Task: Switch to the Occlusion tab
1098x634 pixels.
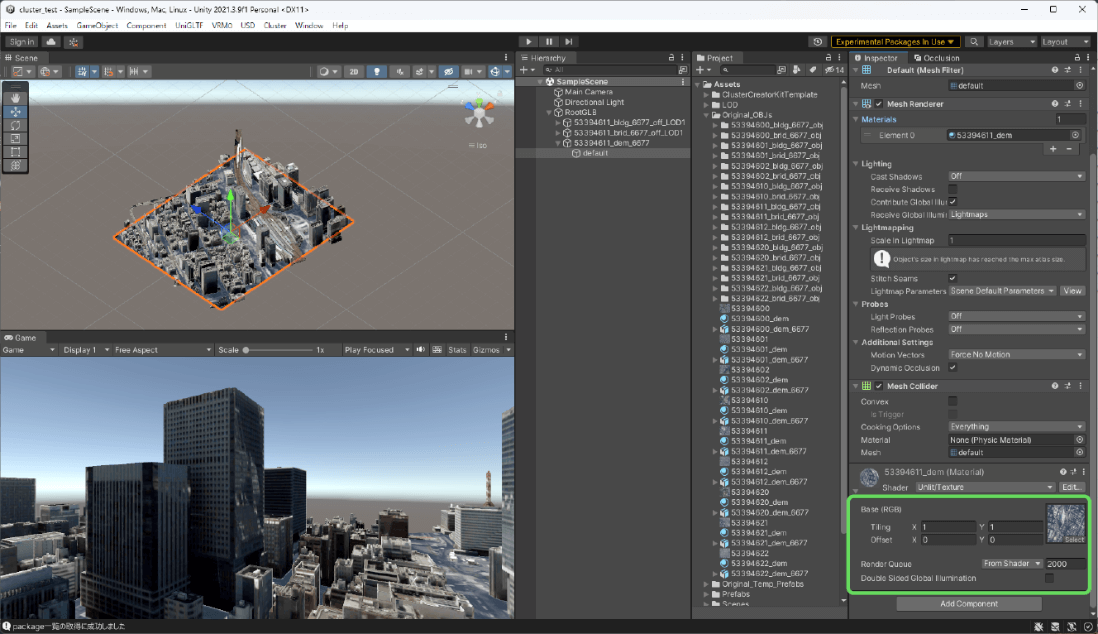Action: [936, 58]
